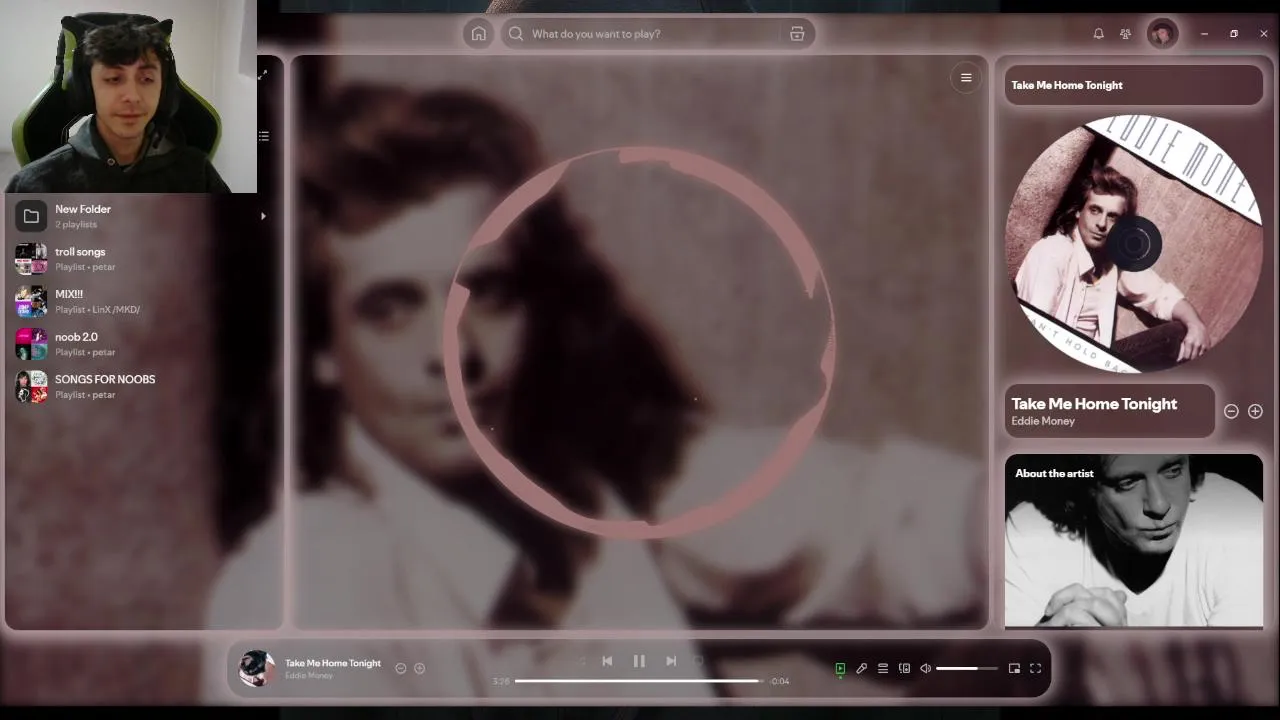This screenshot has height=720, width=1280.
Task: Switch library to list view icon
Action: [264, 136]
